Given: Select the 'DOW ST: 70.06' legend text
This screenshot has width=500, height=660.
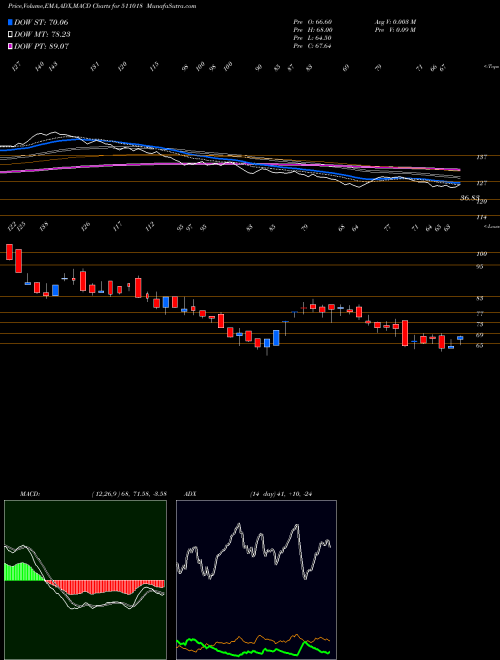Looking at the screenshot, I should click(x=41, y=23).
